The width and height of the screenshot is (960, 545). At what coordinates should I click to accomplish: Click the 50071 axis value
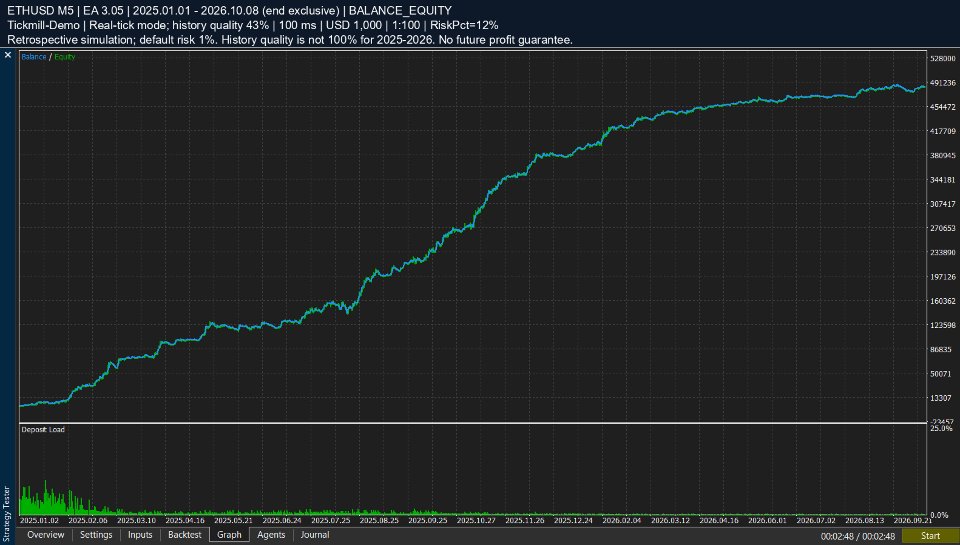click(x=943, y=374)
